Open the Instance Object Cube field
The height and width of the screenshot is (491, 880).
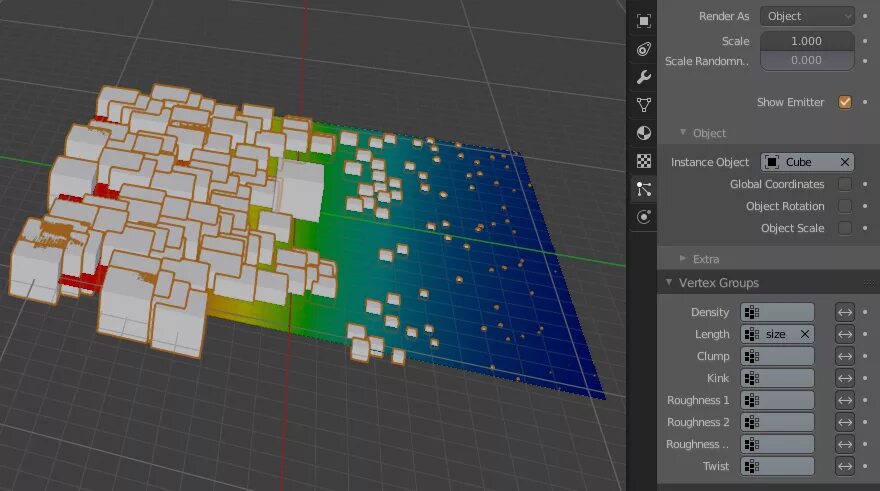[x=807, y=162]
